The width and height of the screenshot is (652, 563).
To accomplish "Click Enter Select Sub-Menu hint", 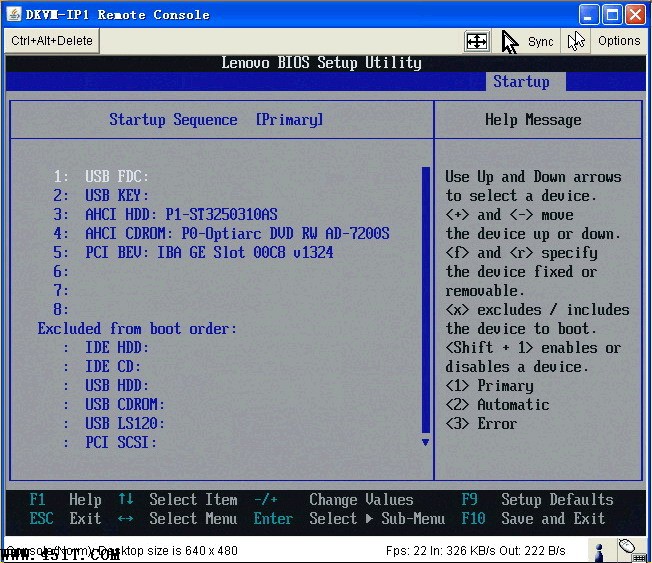I will point(349,519).
